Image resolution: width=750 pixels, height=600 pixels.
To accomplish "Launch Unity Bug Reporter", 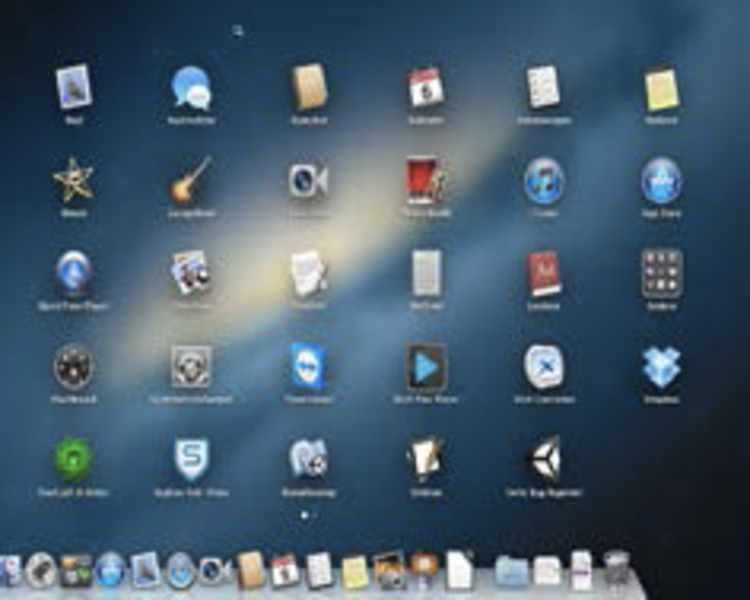I will click(x=543, y=459).
